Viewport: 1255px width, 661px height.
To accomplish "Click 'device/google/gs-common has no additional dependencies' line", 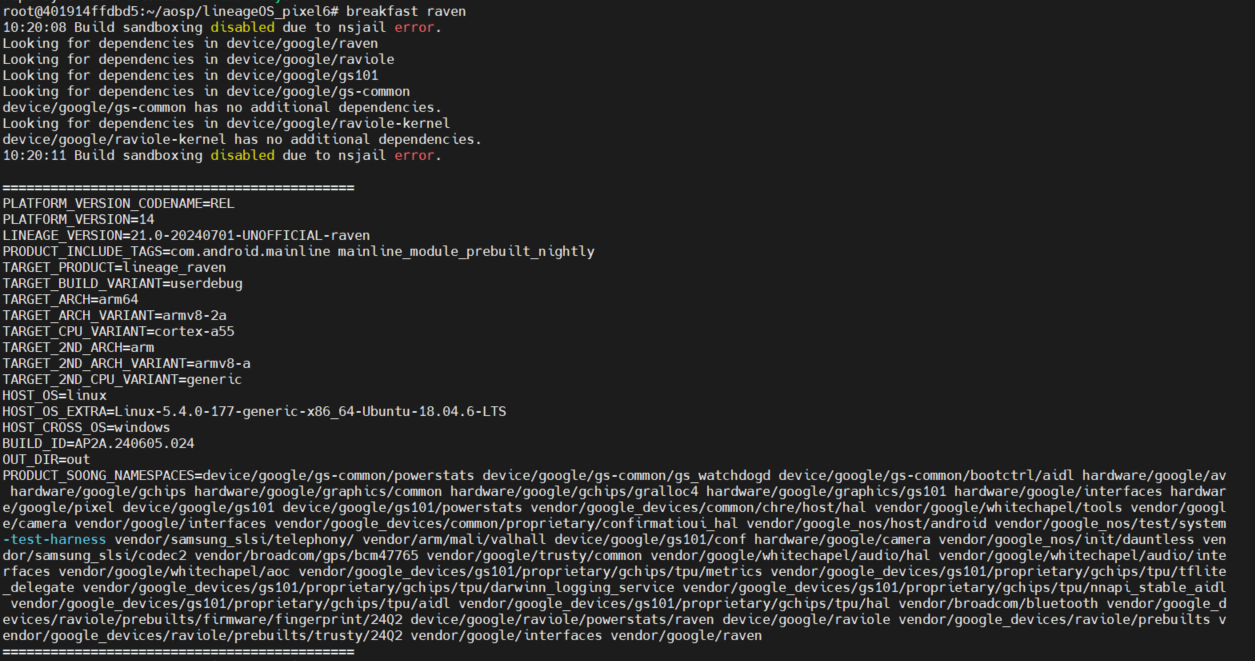I will (x=222, y=107).
